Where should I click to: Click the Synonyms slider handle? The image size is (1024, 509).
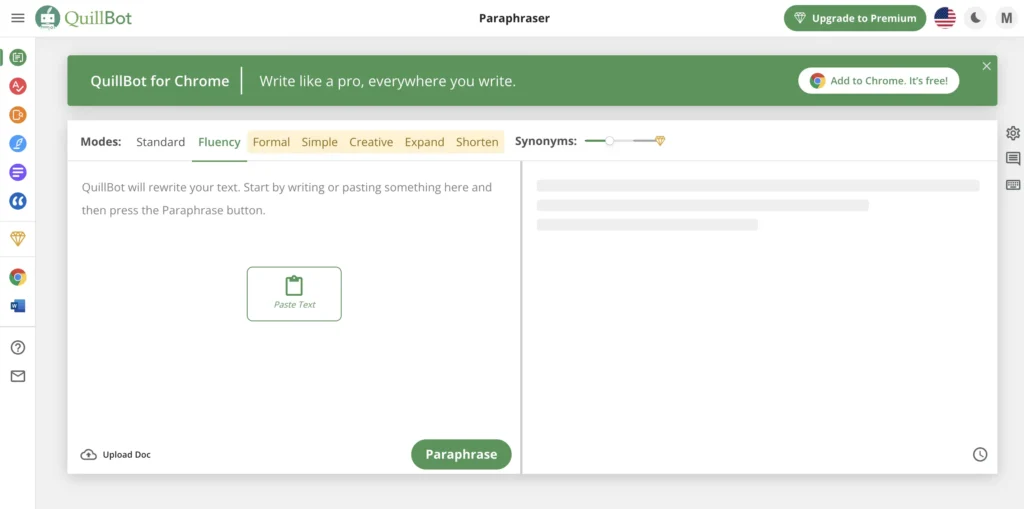609,140
